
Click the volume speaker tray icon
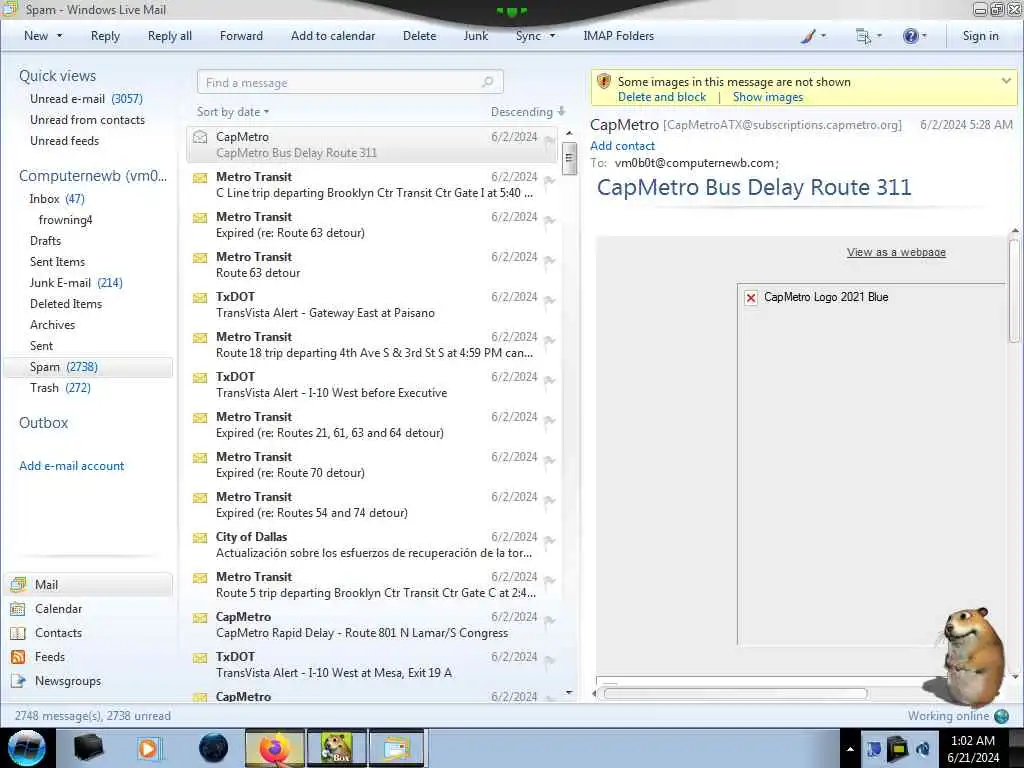pyautogui.click(x=923, y=748)
